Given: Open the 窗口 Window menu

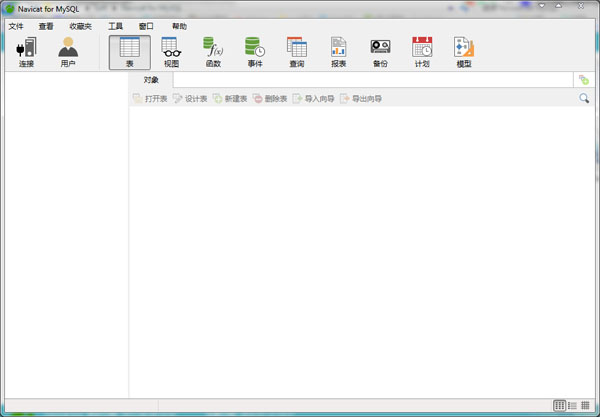Looking at the screenshot, I should coord(146,26).
